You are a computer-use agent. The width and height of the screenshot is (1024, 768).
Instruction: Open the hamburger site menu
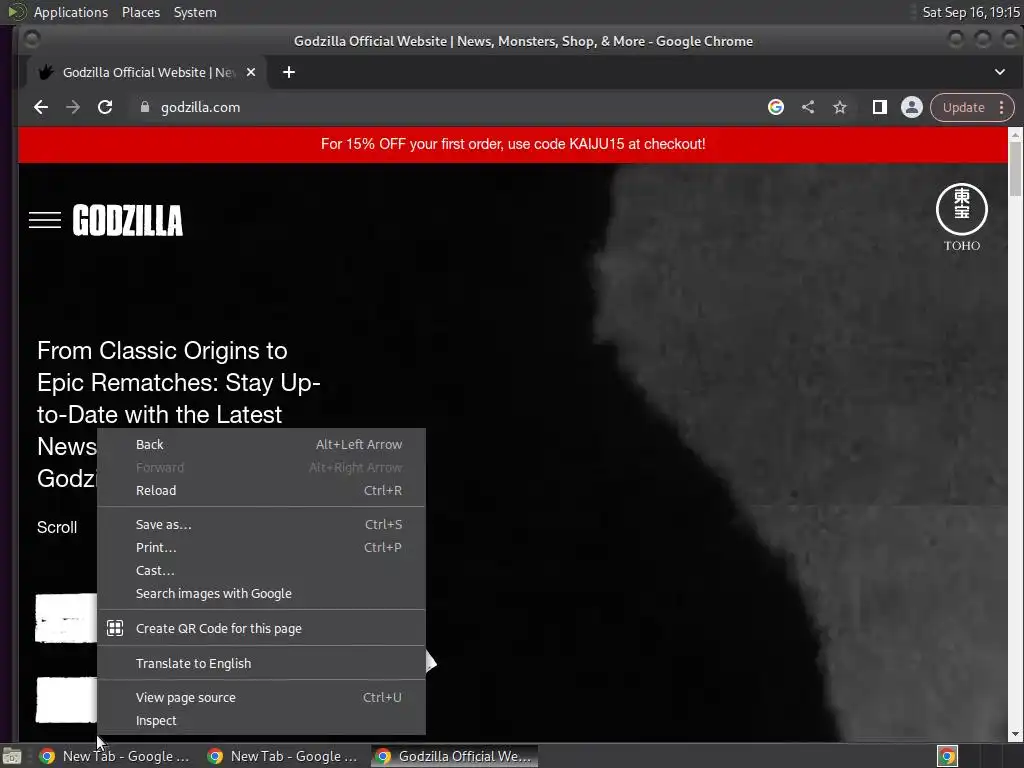[45, 220]
